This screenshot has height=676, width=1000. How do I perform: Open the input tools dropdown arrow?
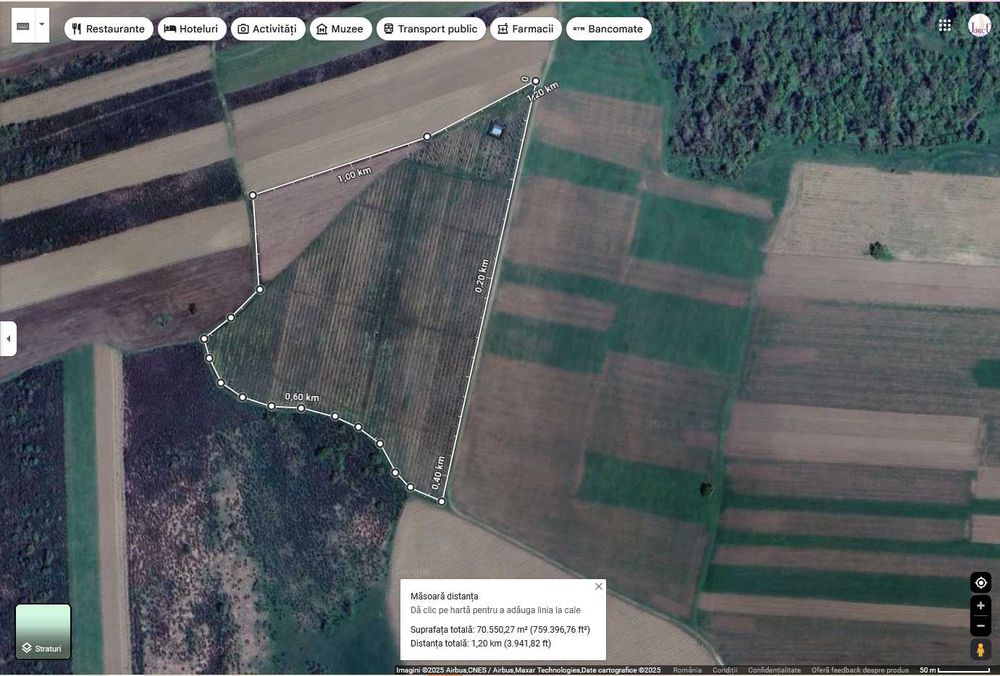(42, 26)
